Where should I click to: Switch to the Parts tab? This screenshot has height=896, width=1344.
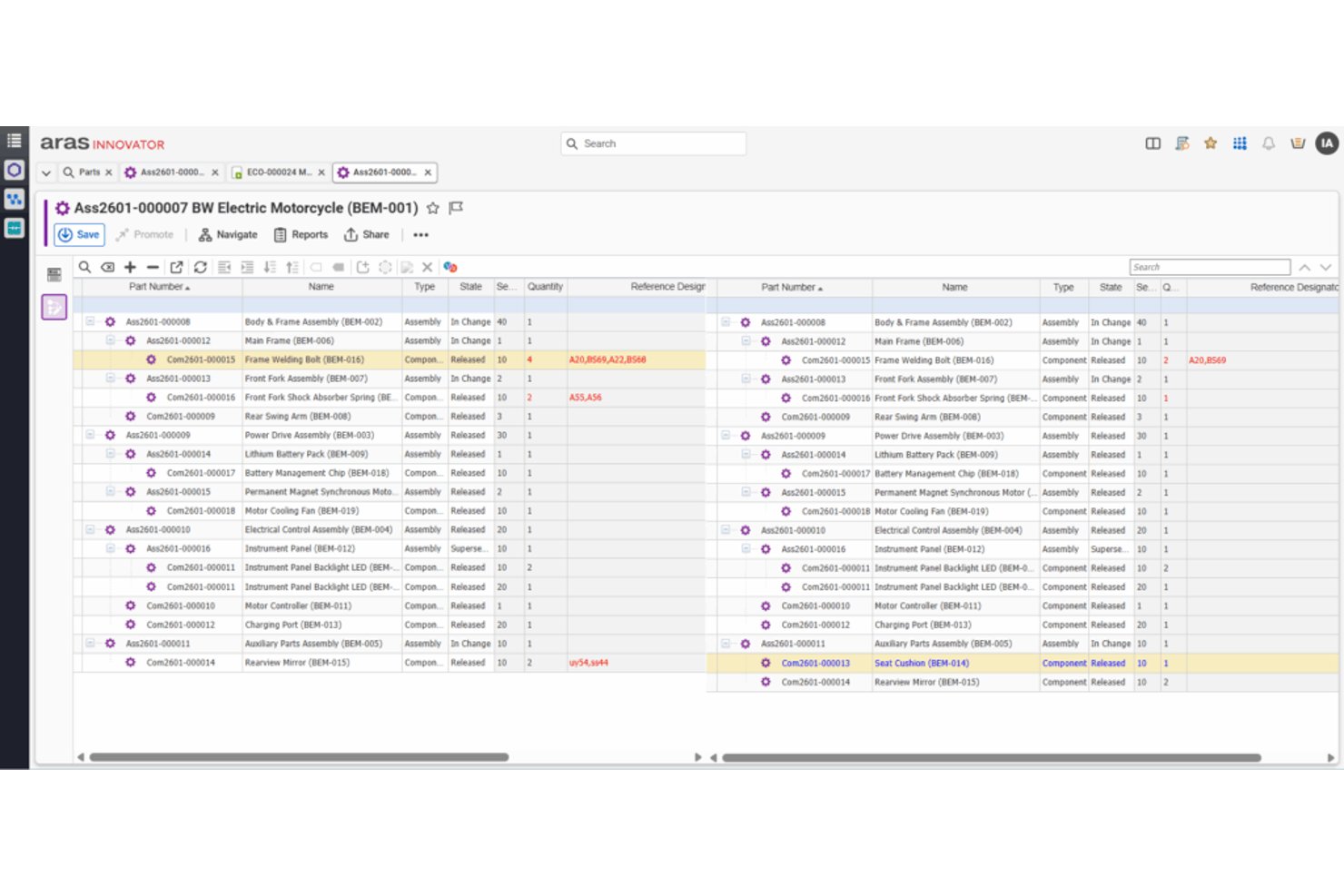tap(88, 172)
